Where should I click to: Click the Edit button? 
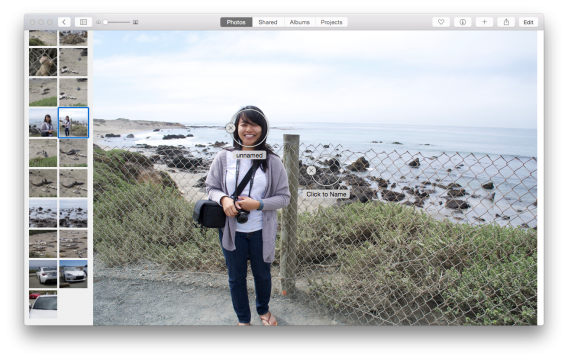click(529, 22)
